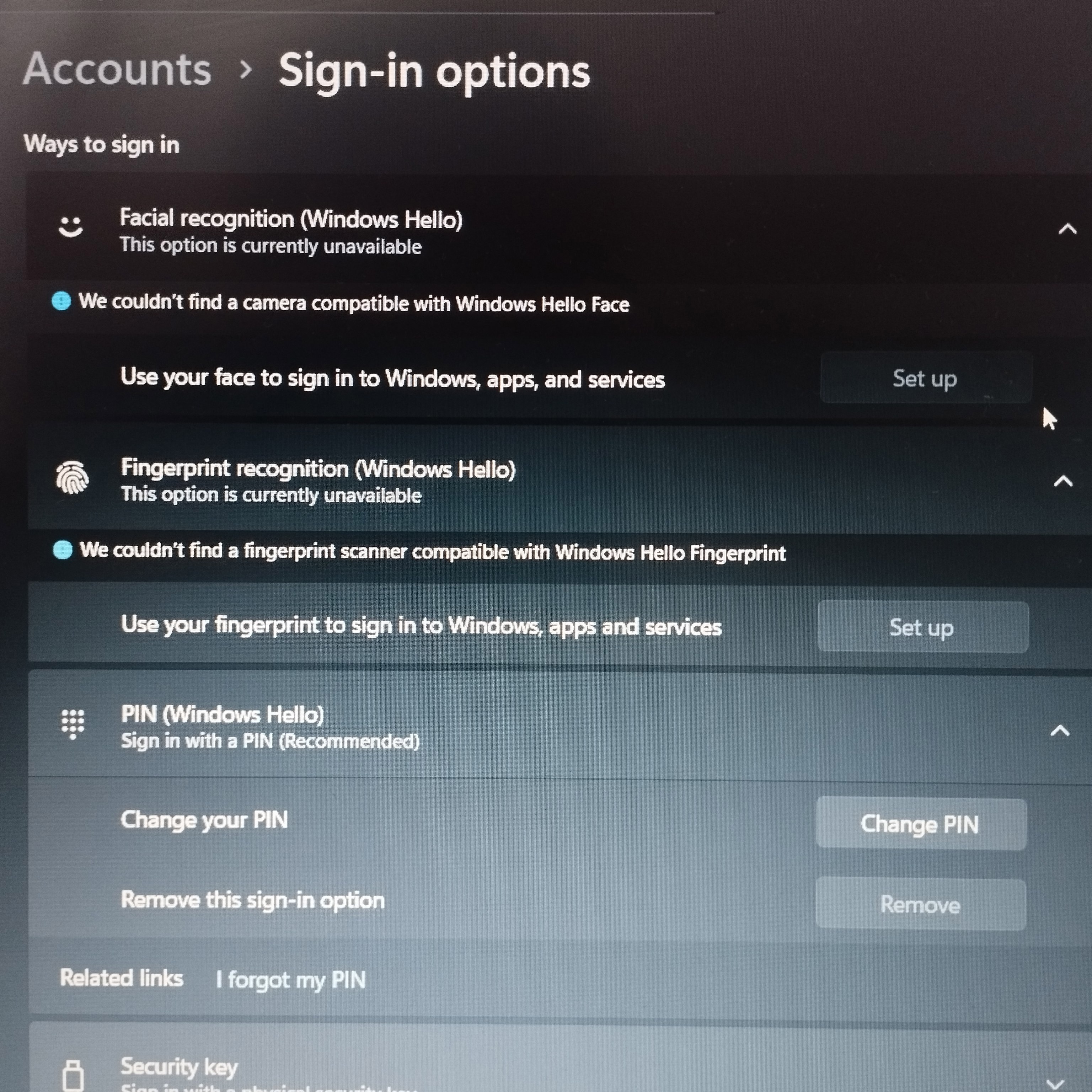Viewport: 1092px width, 1092px height.
Task: Click the Change PIN button
Action: [921, 824]
